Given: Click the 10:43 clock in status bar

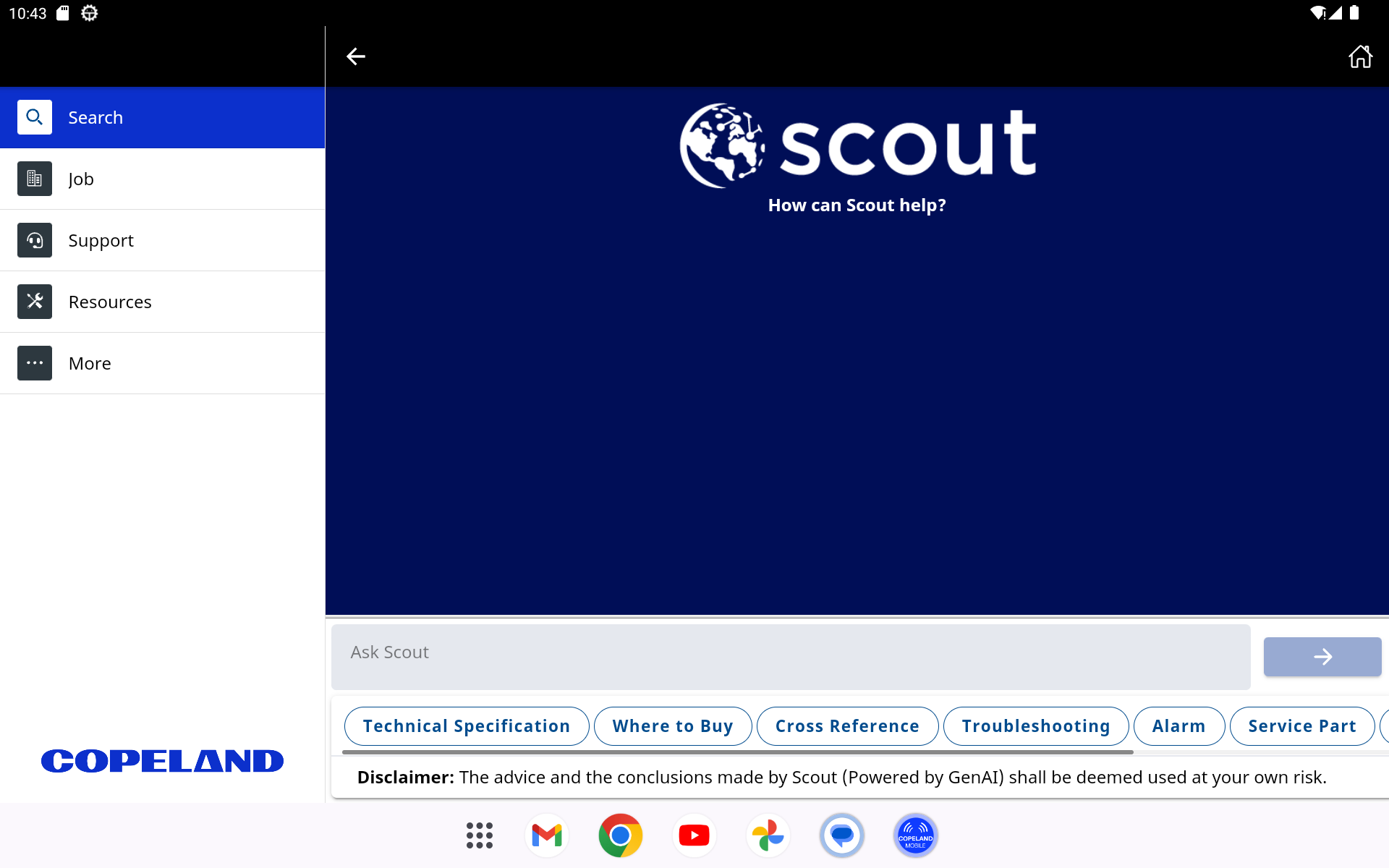Looking at the screenshot, I should [x=27, y=13].
